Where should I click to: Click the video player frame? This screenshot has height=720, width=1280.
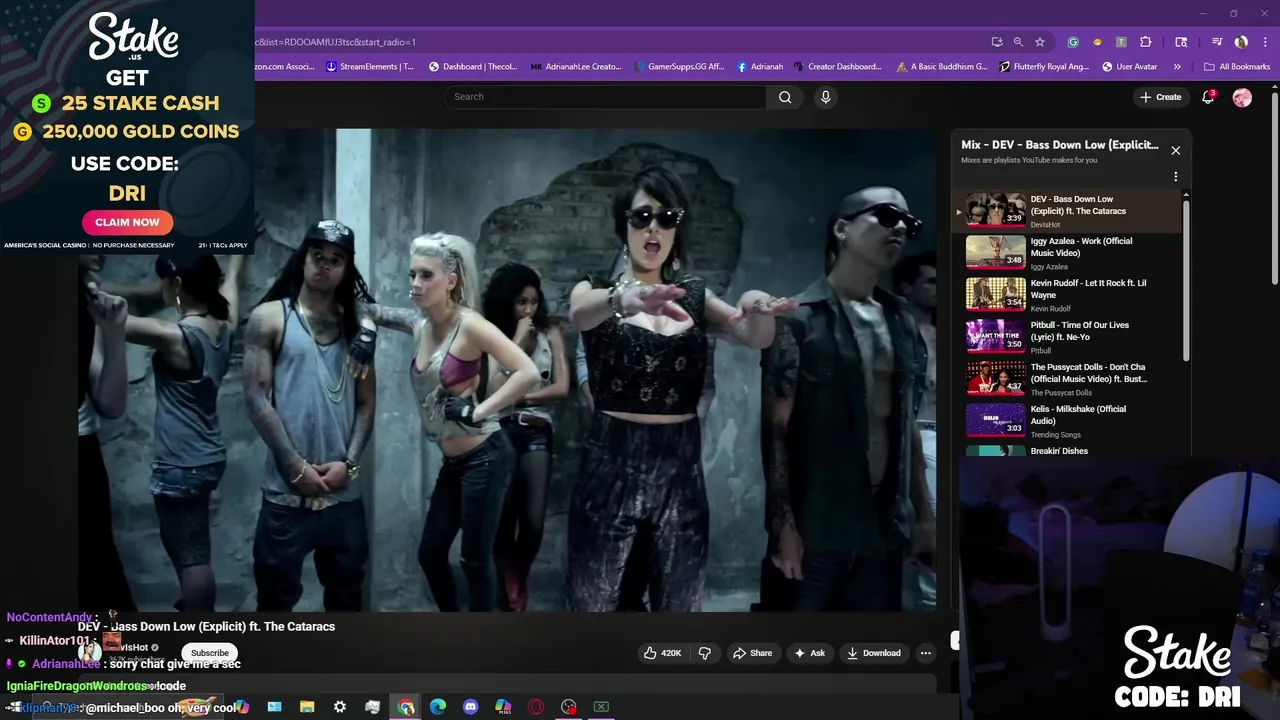pyautogui.click(x=507, y=369)
